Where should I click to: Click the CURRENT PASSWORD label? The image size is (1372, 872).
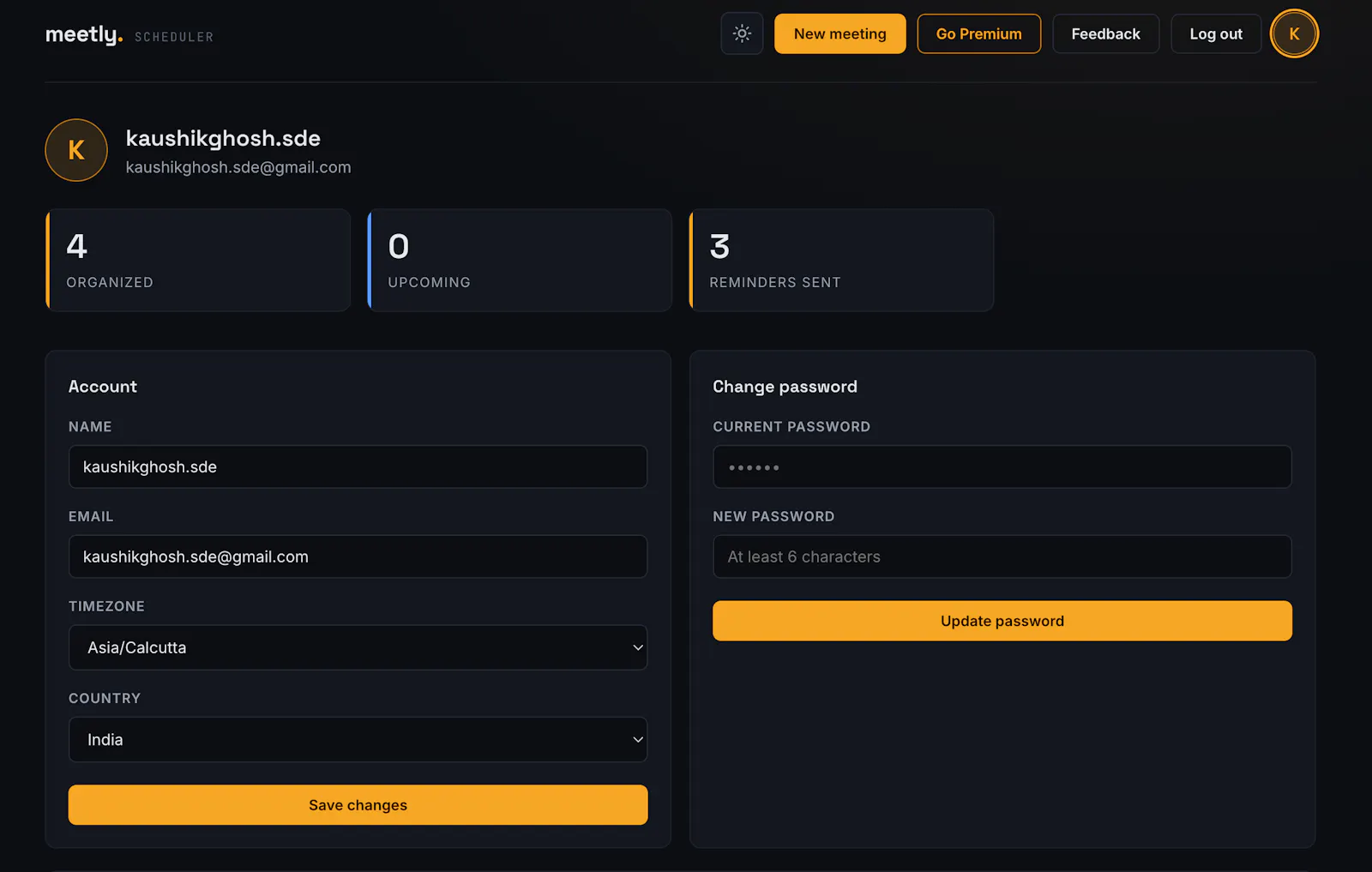click(791, 427)
